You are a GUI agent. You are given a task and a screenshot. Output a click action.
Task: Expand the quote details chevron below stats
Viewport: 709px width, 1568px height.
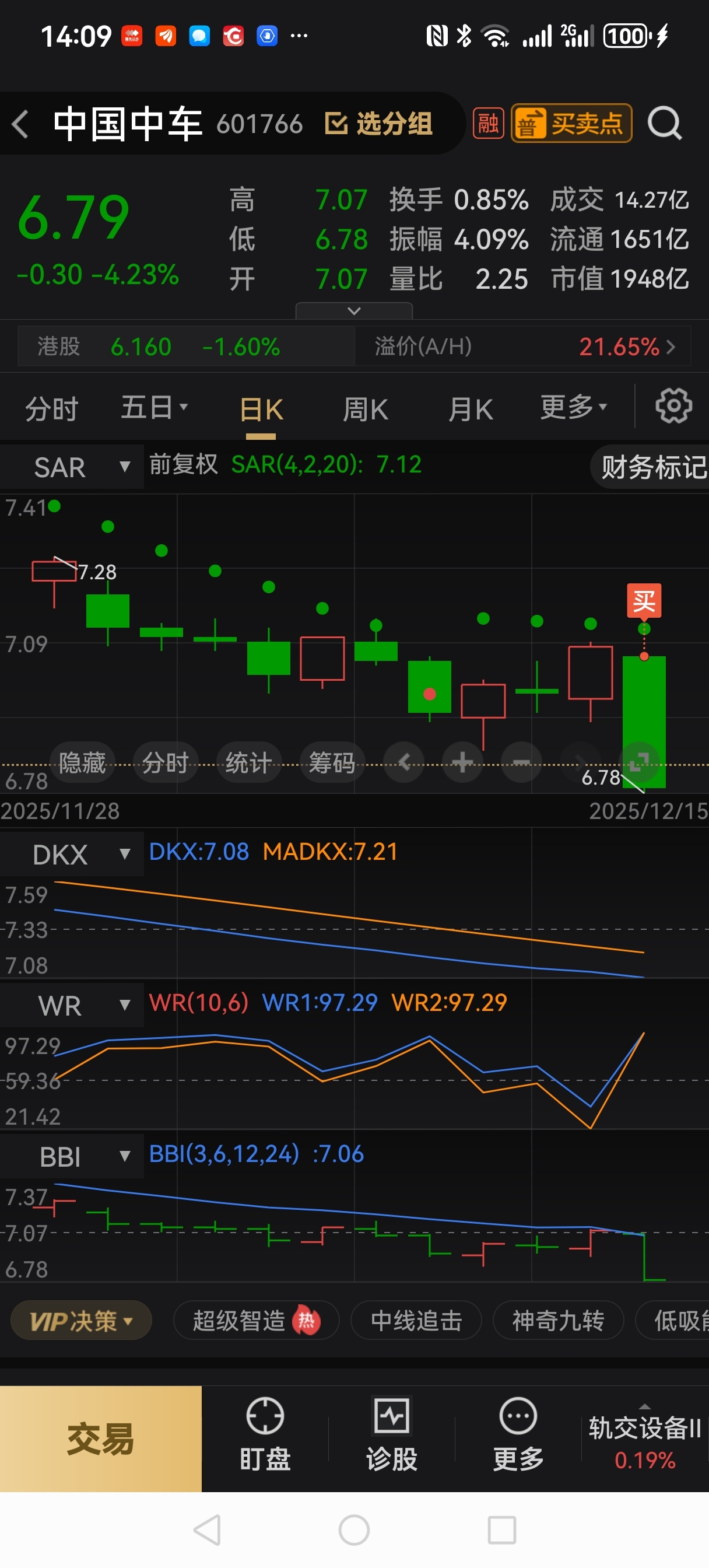coord(353,310)
